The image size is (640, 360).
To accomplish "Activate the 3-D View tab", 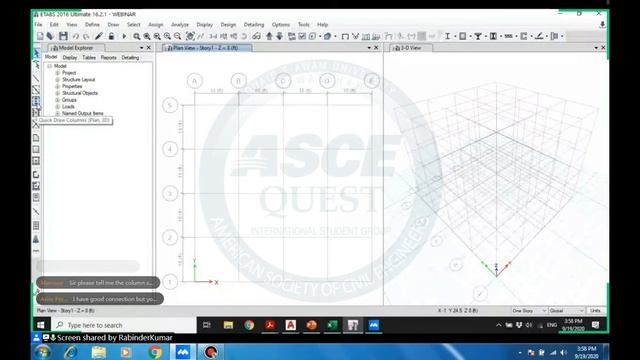I will point(410,48).
